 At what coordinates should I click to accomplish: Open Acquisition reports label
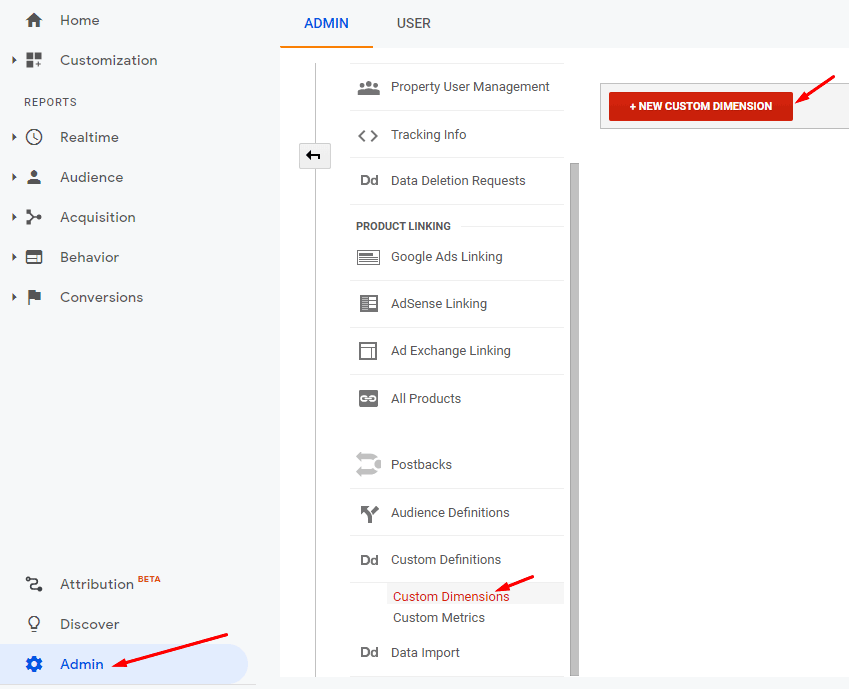98,217
